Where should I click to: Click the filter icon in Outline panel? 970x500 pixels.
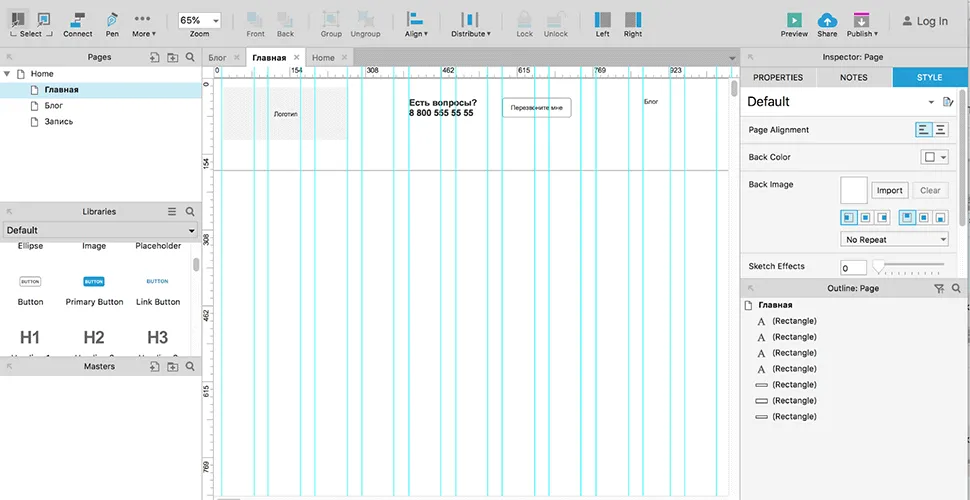pyautogui.click(x=938, y=288)
